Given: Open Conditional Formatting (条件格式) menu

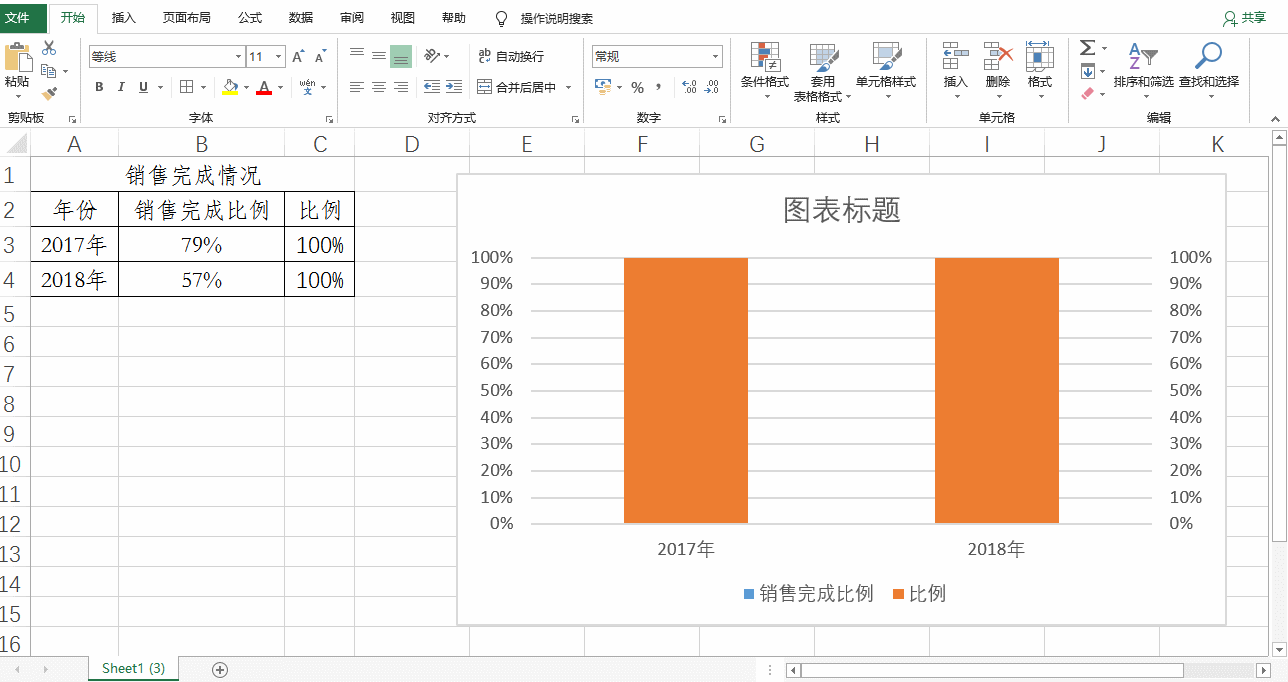Looking at the screenshot, I should point(765,70).
